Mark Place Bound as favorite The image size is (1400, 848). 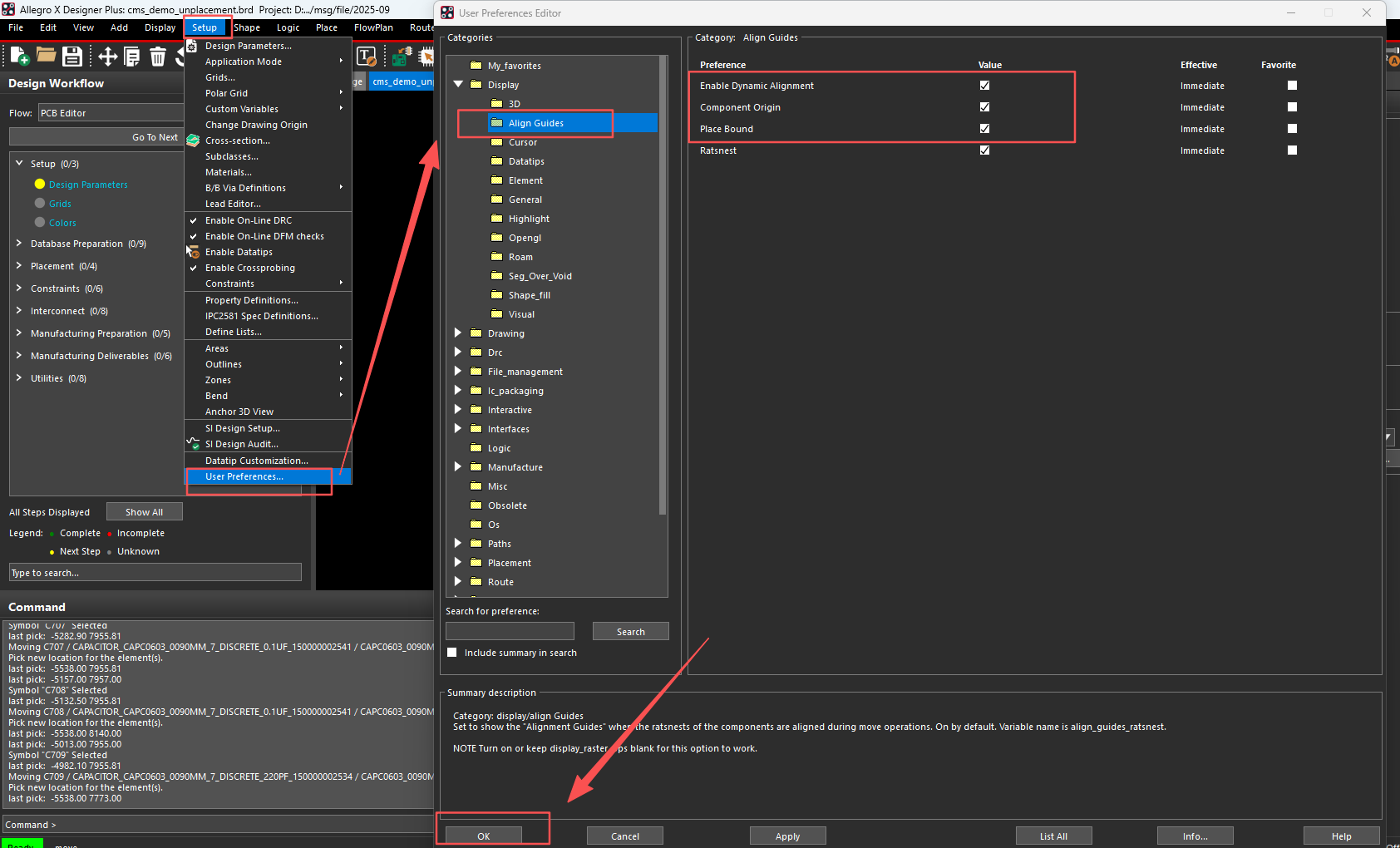tap(1292, 129)
